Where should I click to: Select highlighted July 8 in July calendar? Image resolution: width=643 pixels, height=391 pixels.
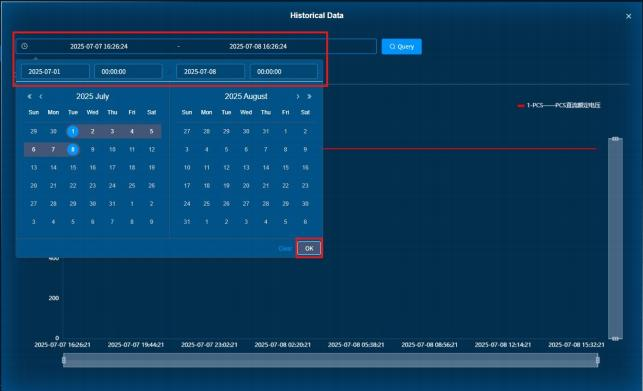[x=73, y=149]
